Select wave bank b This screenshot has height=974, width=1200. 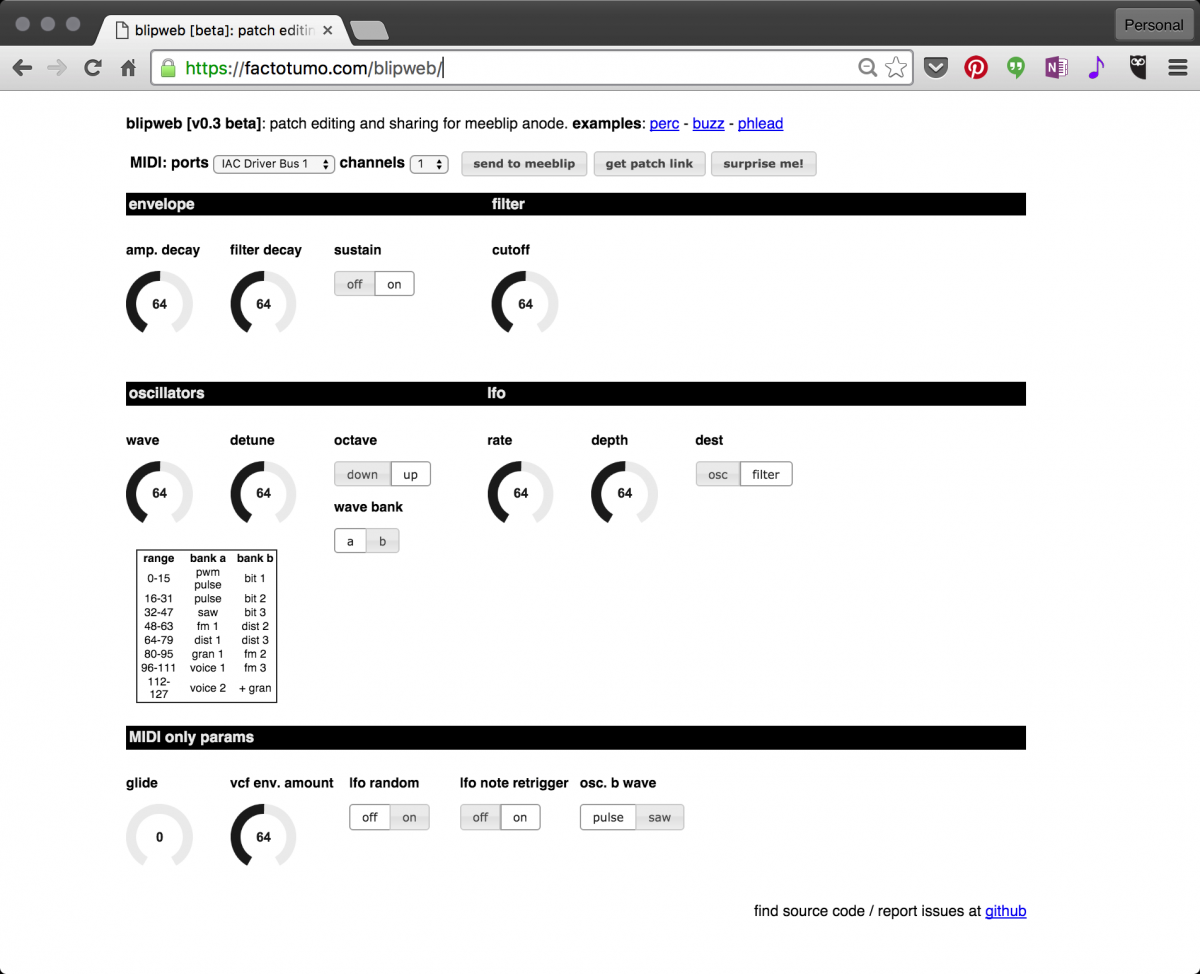point(382,541)
